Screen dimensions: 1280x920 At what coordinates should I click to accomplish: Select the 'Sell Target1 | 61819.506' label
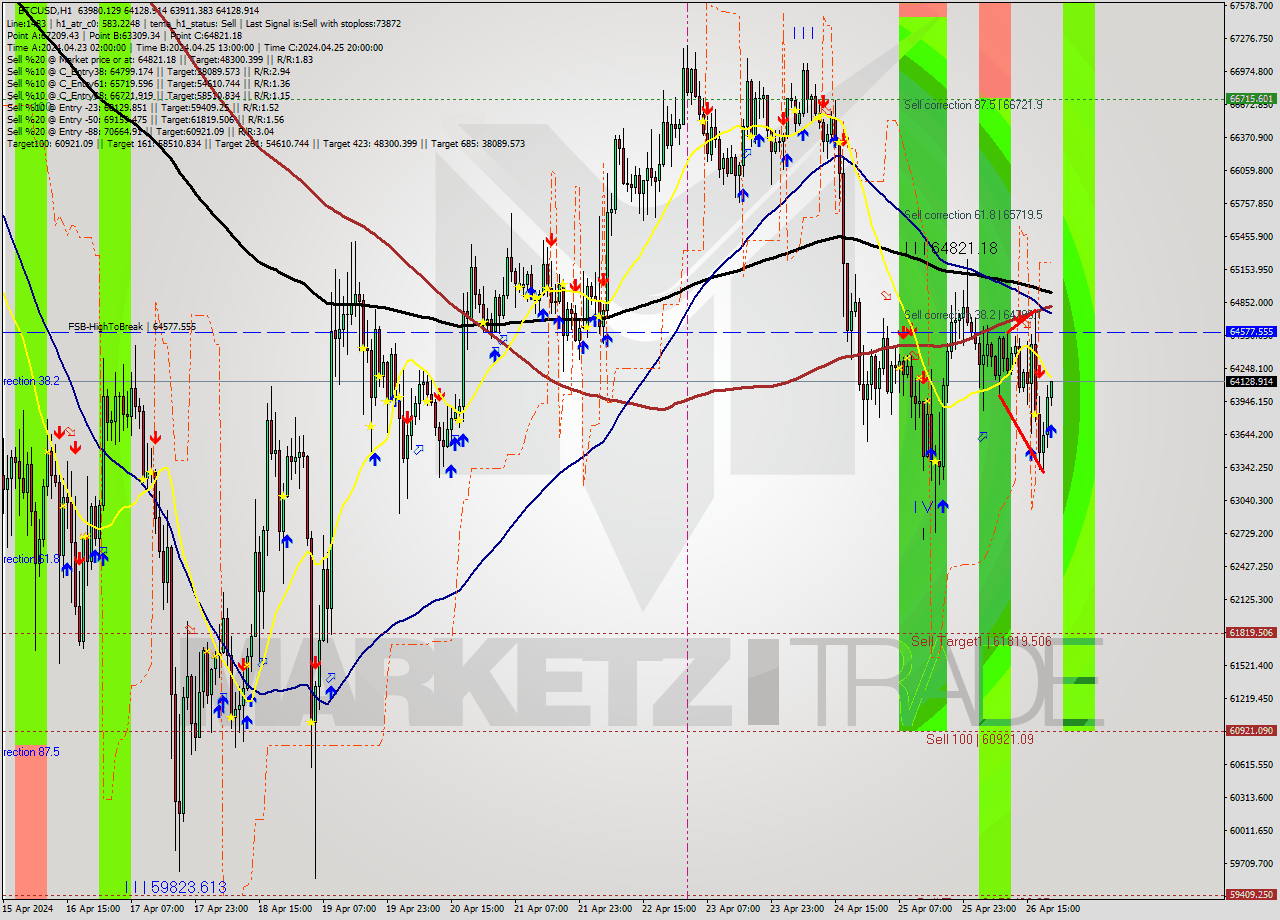(981, 641)
